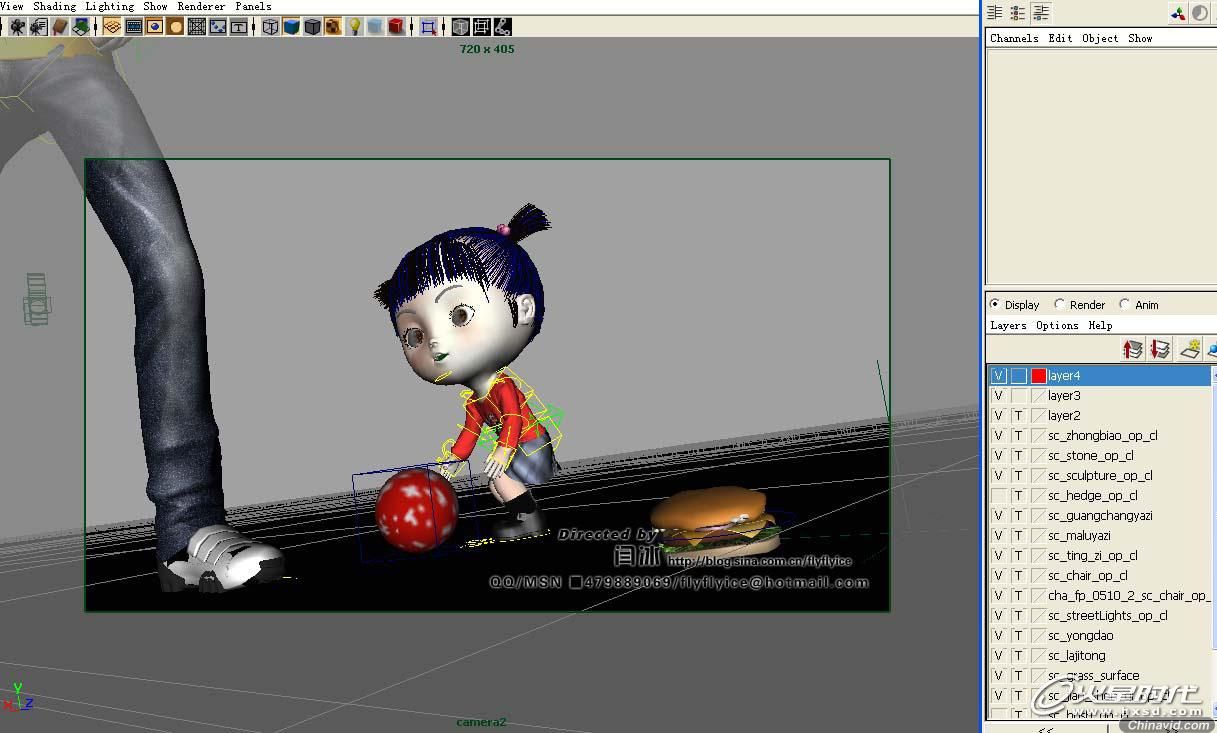Toggle display type T box of layer2
Screen dimensions: 1217x733
tap(1018, 416)
